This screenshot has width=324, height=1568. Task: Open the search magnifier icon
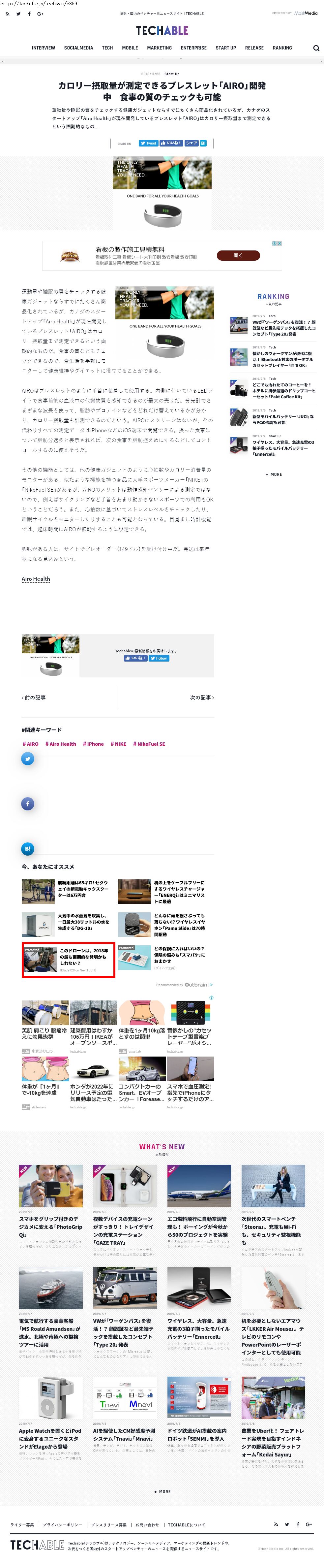click(x=316, y=48)
